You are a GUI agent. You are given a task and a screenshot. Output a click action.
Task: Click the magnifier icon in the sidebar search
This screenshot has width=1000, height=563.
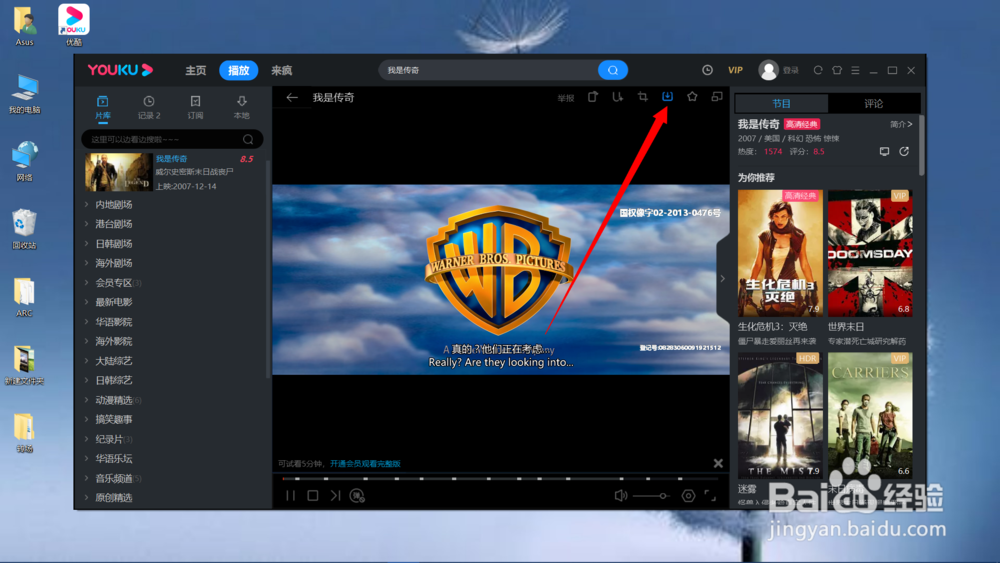(x=248, y=139)
